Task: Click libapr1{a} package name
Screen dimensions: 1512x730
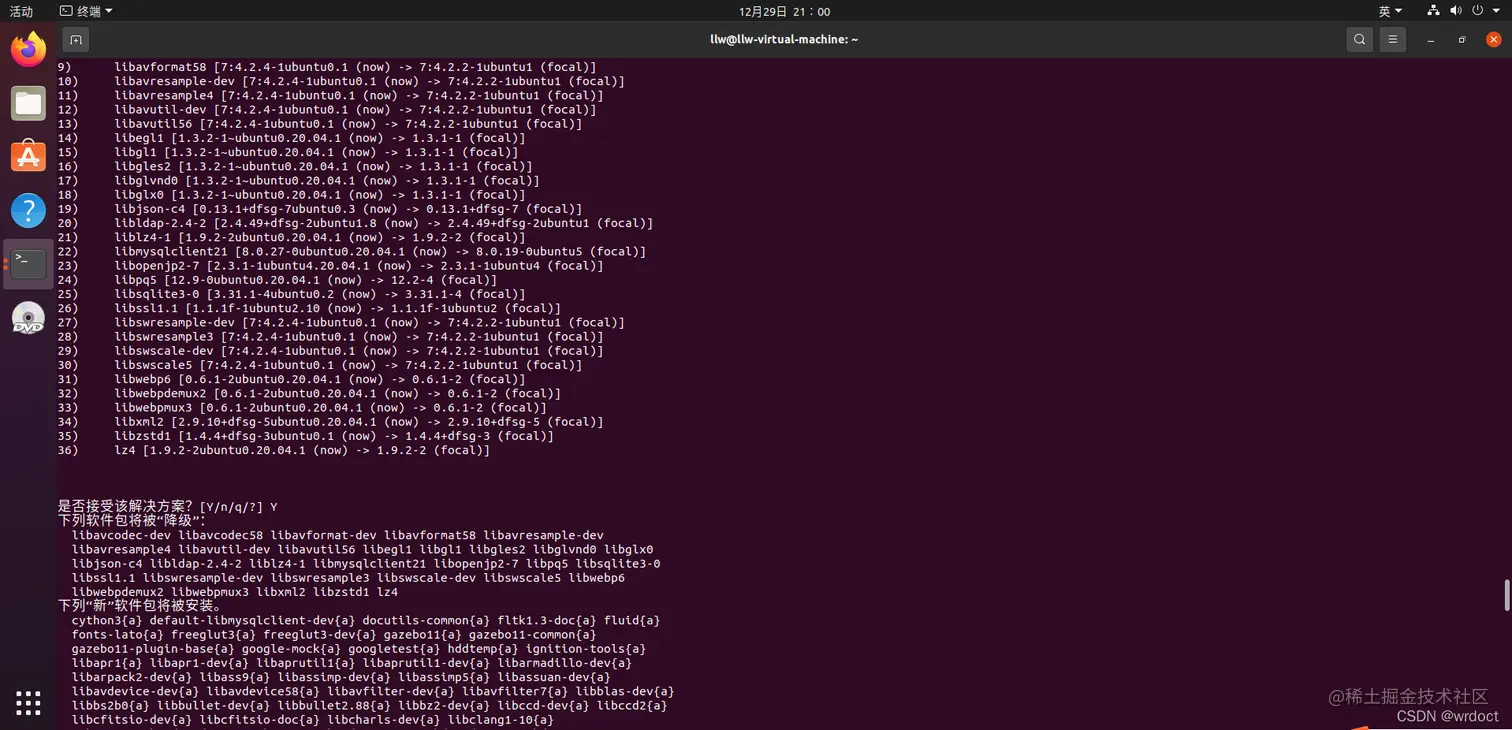Action: coord(107,663)
